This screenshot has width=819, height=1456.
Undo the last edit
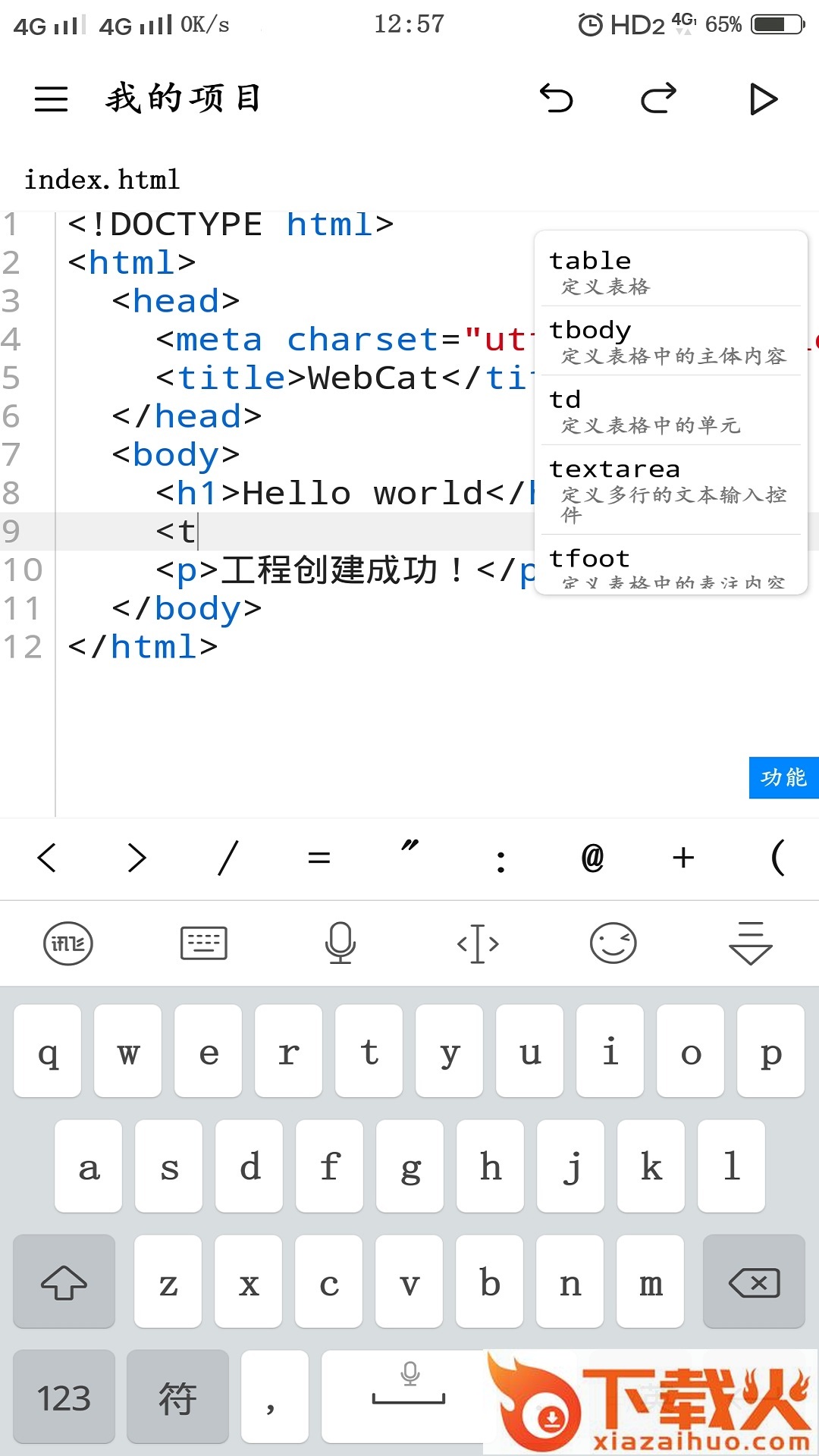coord(556,99)
